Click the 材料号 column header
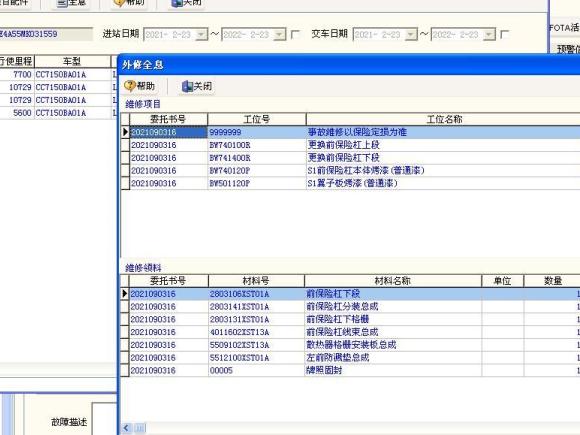This screenshot has width=580, height=435. 256,281
